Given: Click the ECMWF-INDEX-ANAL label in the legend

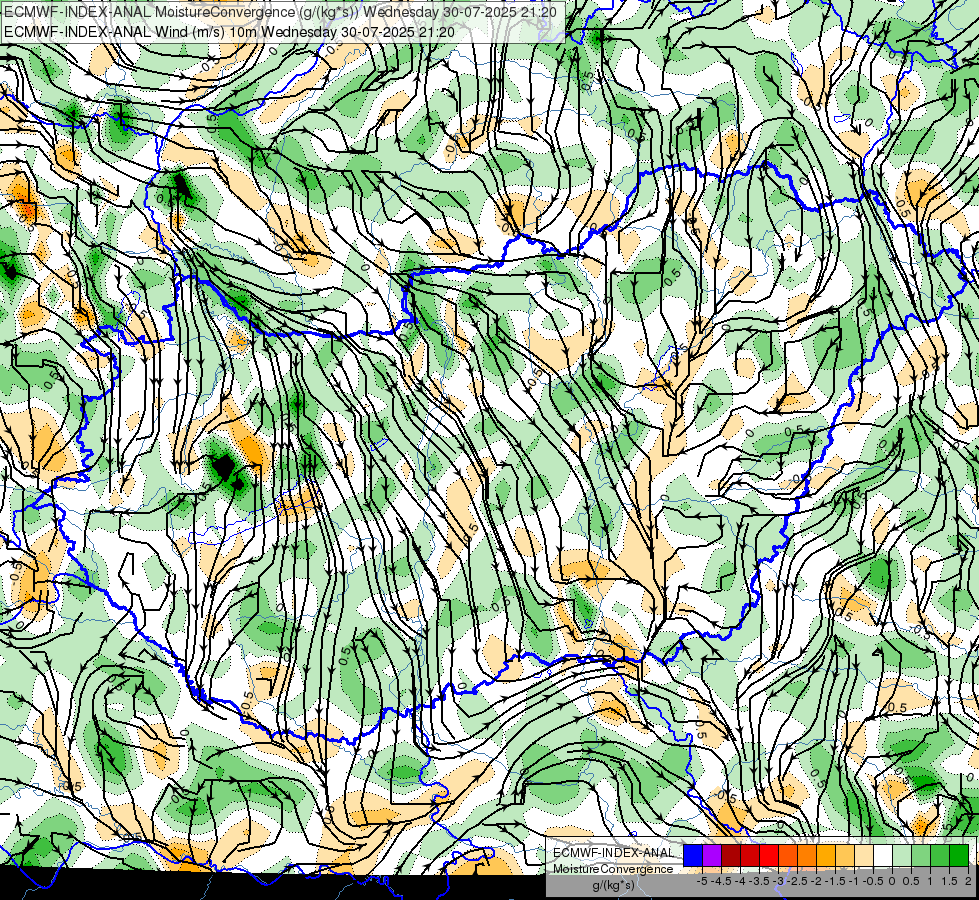Looking at the screenshot, I should (614, 853).
